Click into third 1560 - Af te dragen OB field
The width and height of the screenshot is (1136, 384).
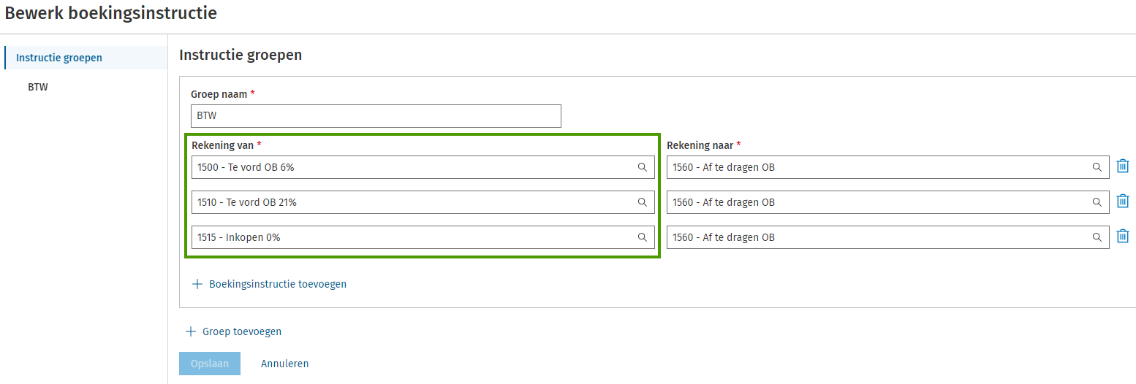[888, 237]
